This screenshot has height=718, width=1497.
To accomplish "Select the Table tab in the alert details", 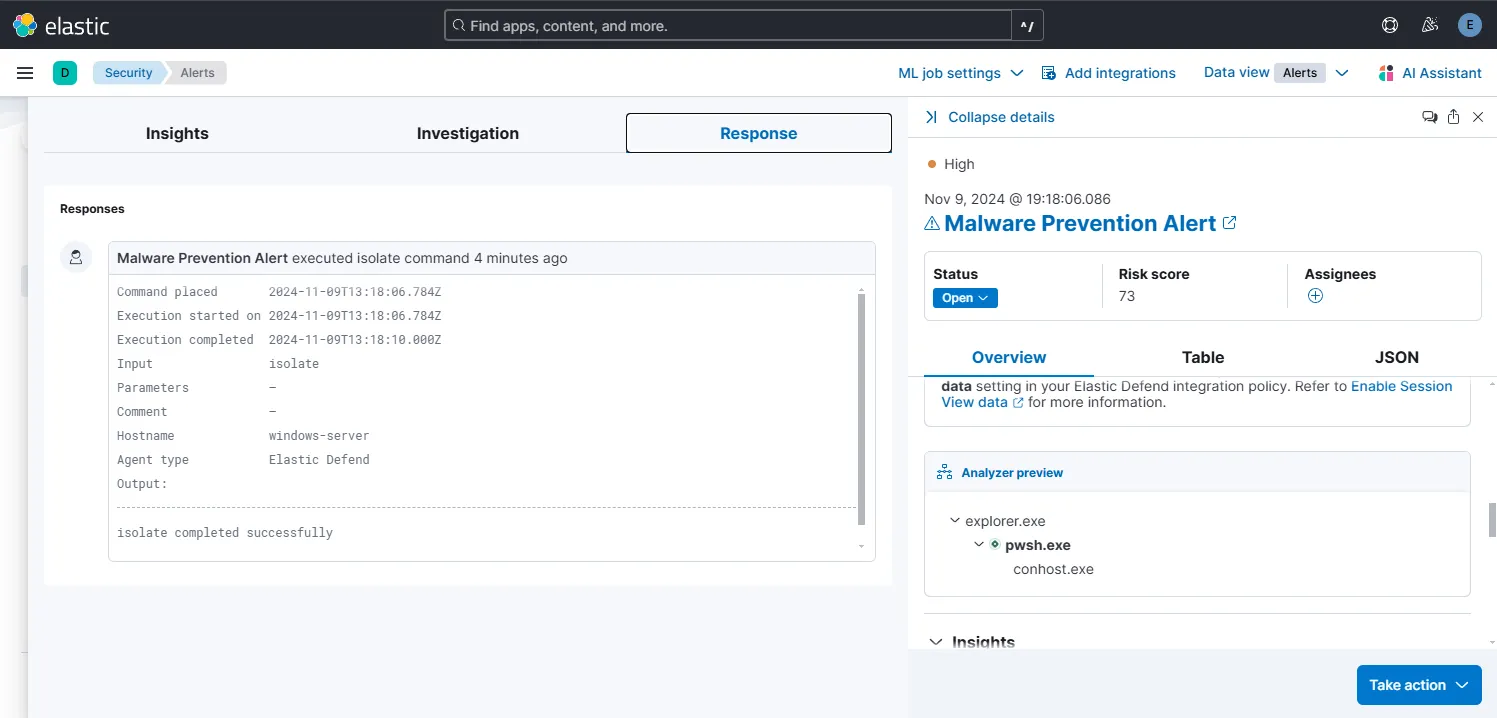I will (x=1202, y=357).
